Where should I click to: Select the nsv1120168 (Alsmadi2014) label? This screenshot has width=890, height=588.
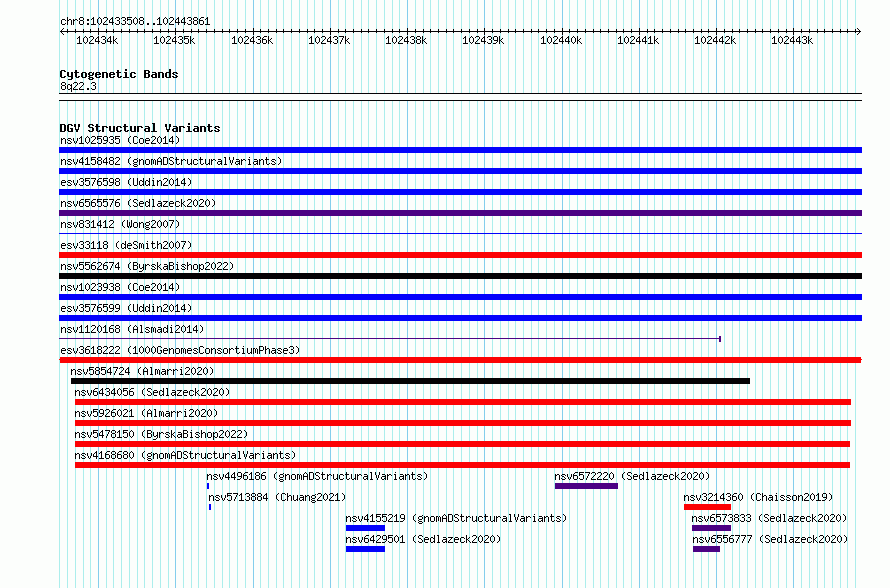(132, 329)
